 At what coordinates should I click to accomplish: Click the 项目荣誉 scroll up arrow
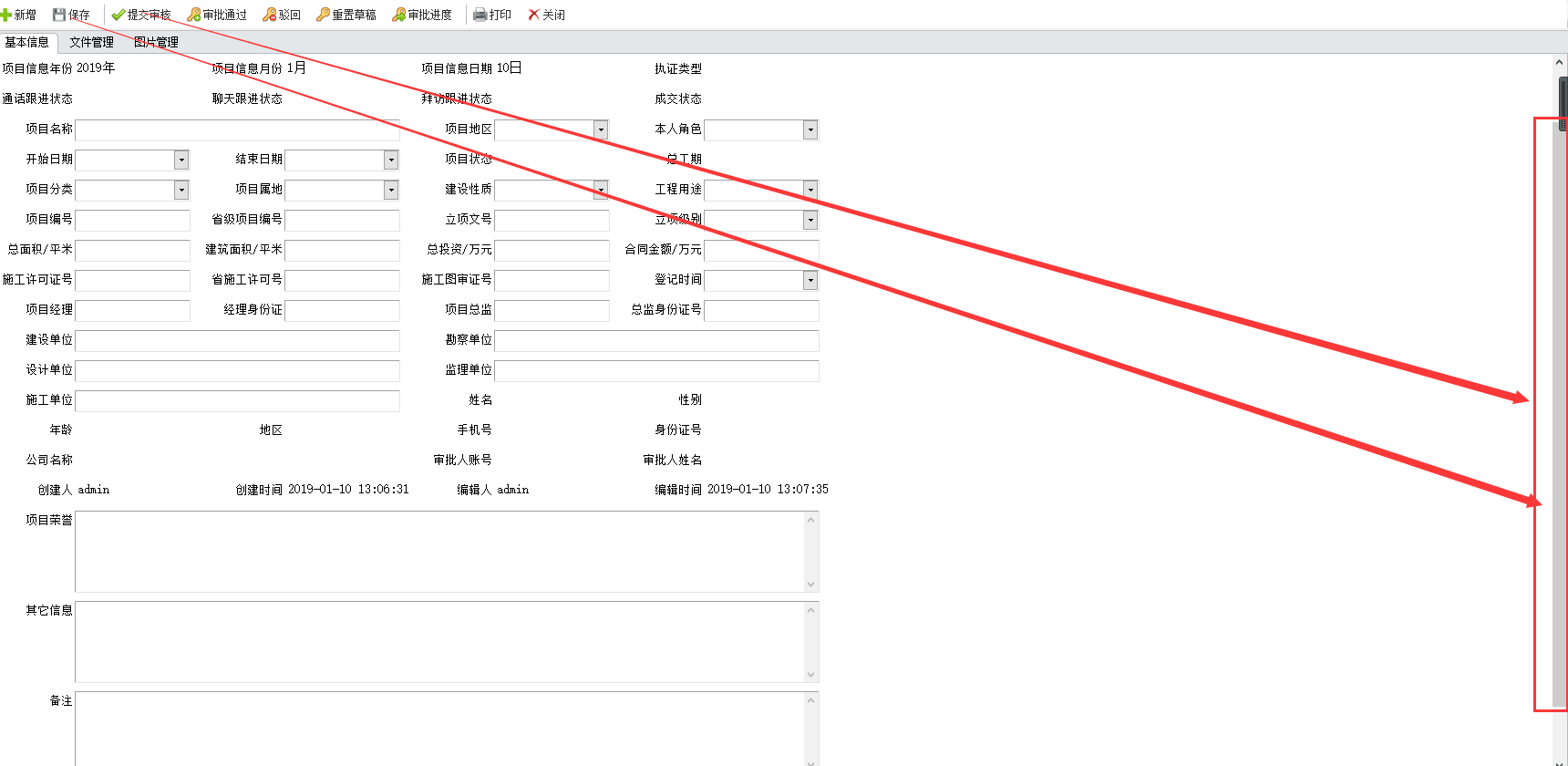(810, 520)
